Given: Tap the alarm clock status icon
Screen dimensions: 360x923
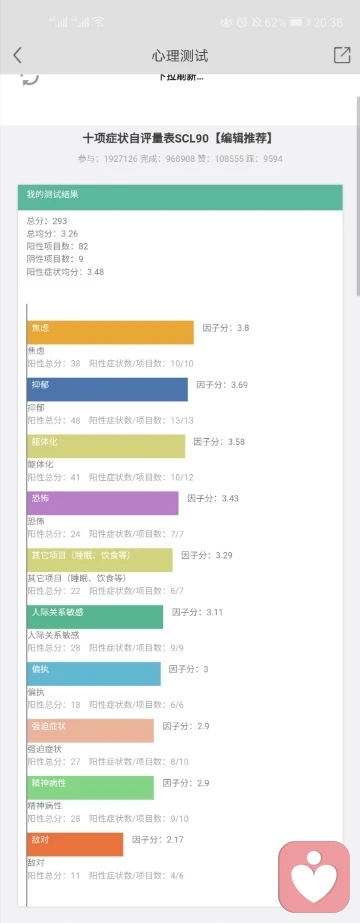Looking at the screenshot, I should coord(242,22).
